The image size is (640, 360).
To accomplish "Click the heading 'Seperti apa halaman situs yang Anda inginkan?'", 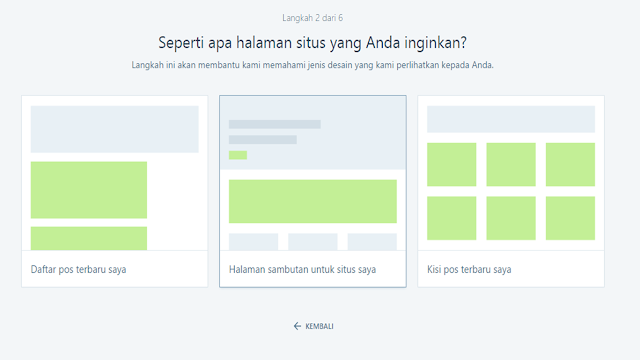I will click(313, 43).
